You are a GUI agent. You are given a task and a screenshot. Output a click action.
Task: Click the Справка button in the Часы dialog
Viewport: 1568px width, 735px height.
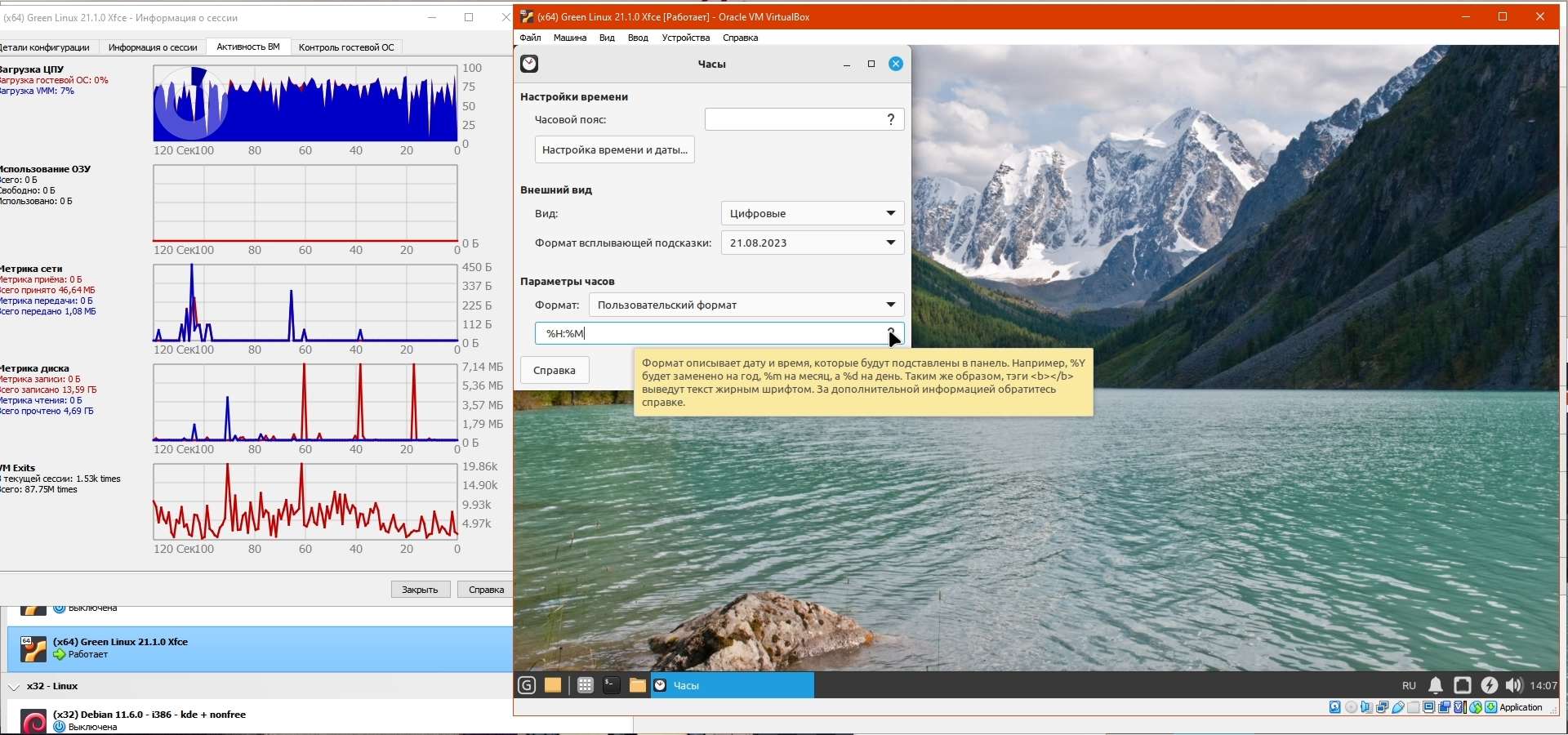coord(555,370)
